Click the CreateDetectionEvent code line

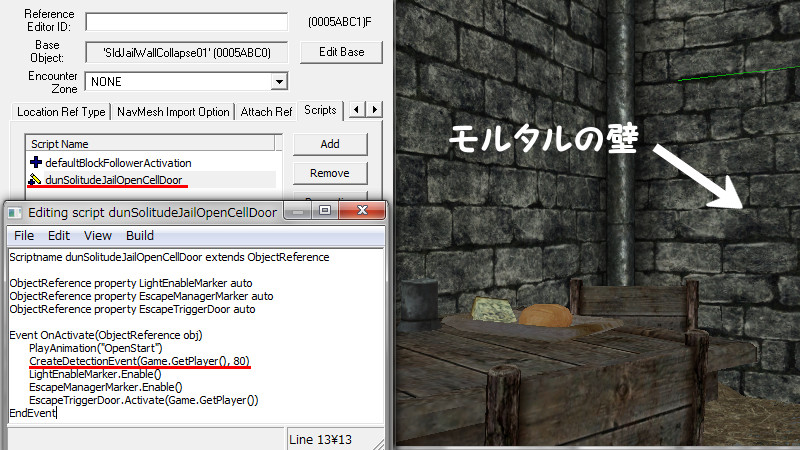click(139, 361)
